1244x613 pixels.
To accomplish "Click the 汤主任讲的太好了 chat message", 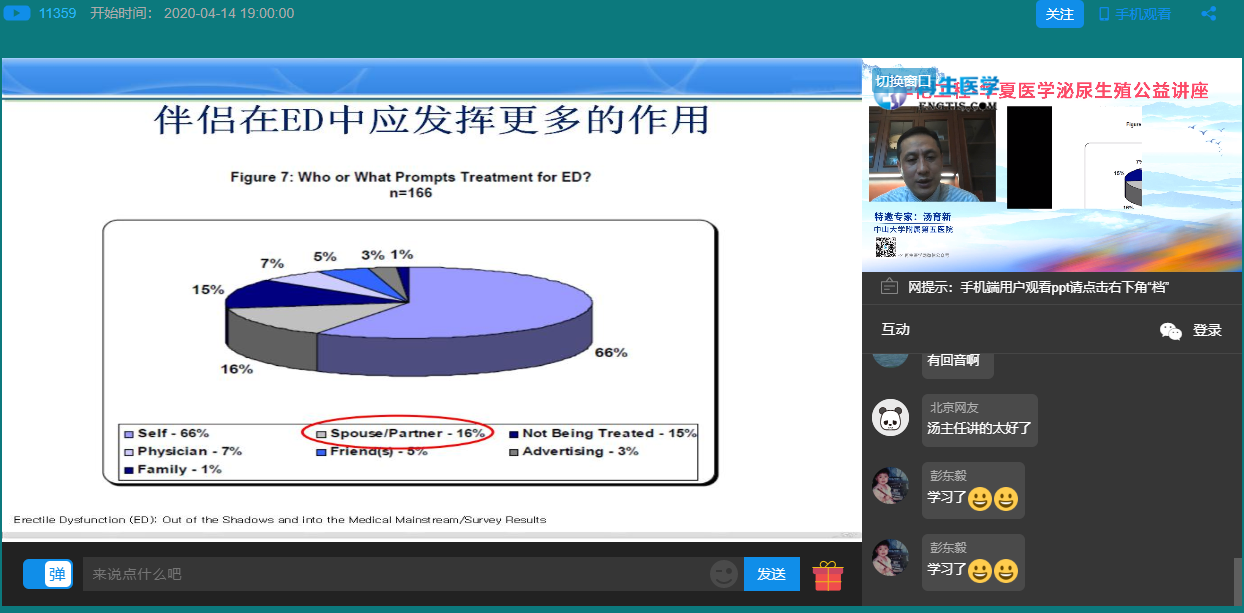I will pos(979,428).
